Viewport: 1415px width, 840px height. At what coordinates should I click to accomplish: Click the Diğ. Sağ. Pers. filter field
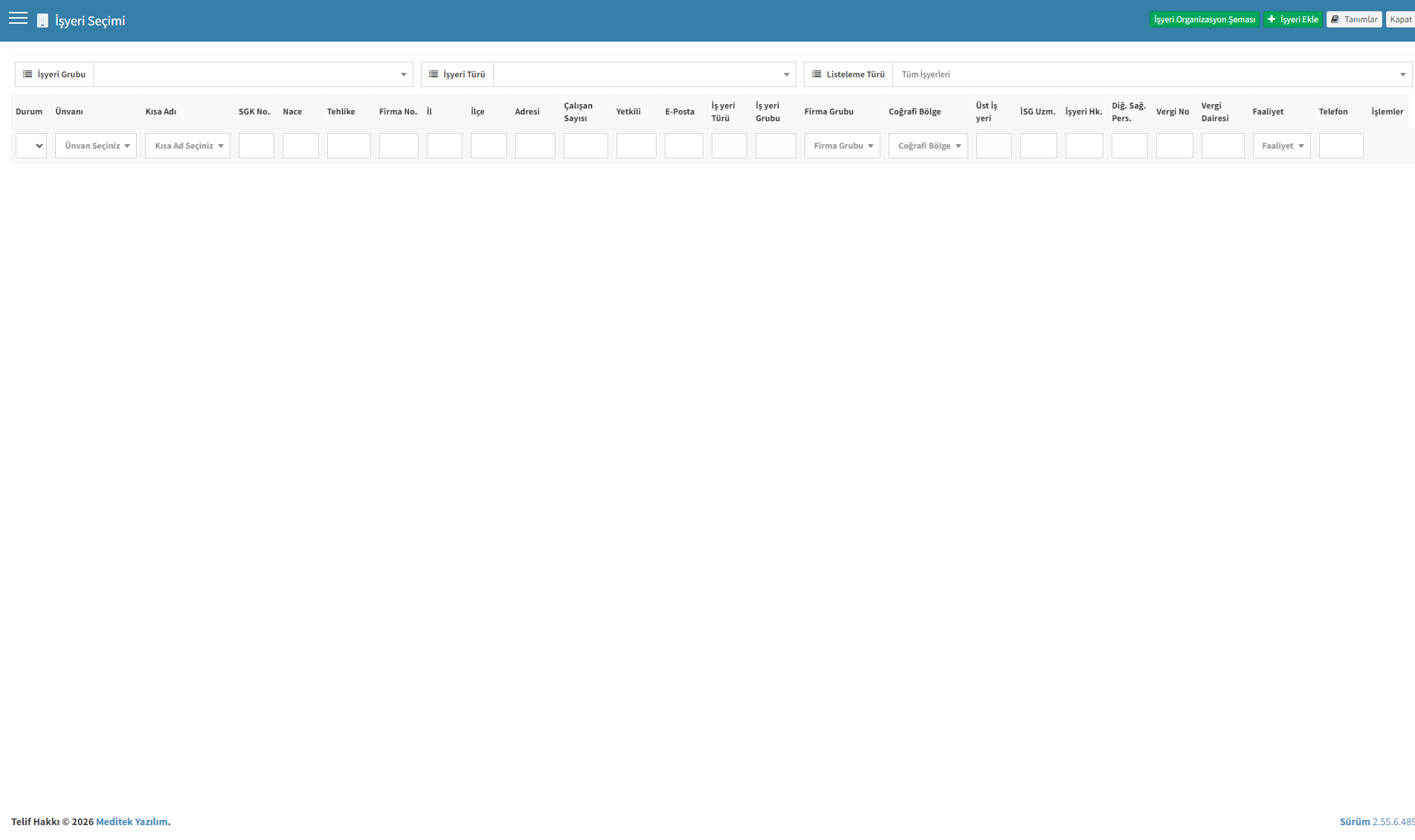[x=1129, y=146]
